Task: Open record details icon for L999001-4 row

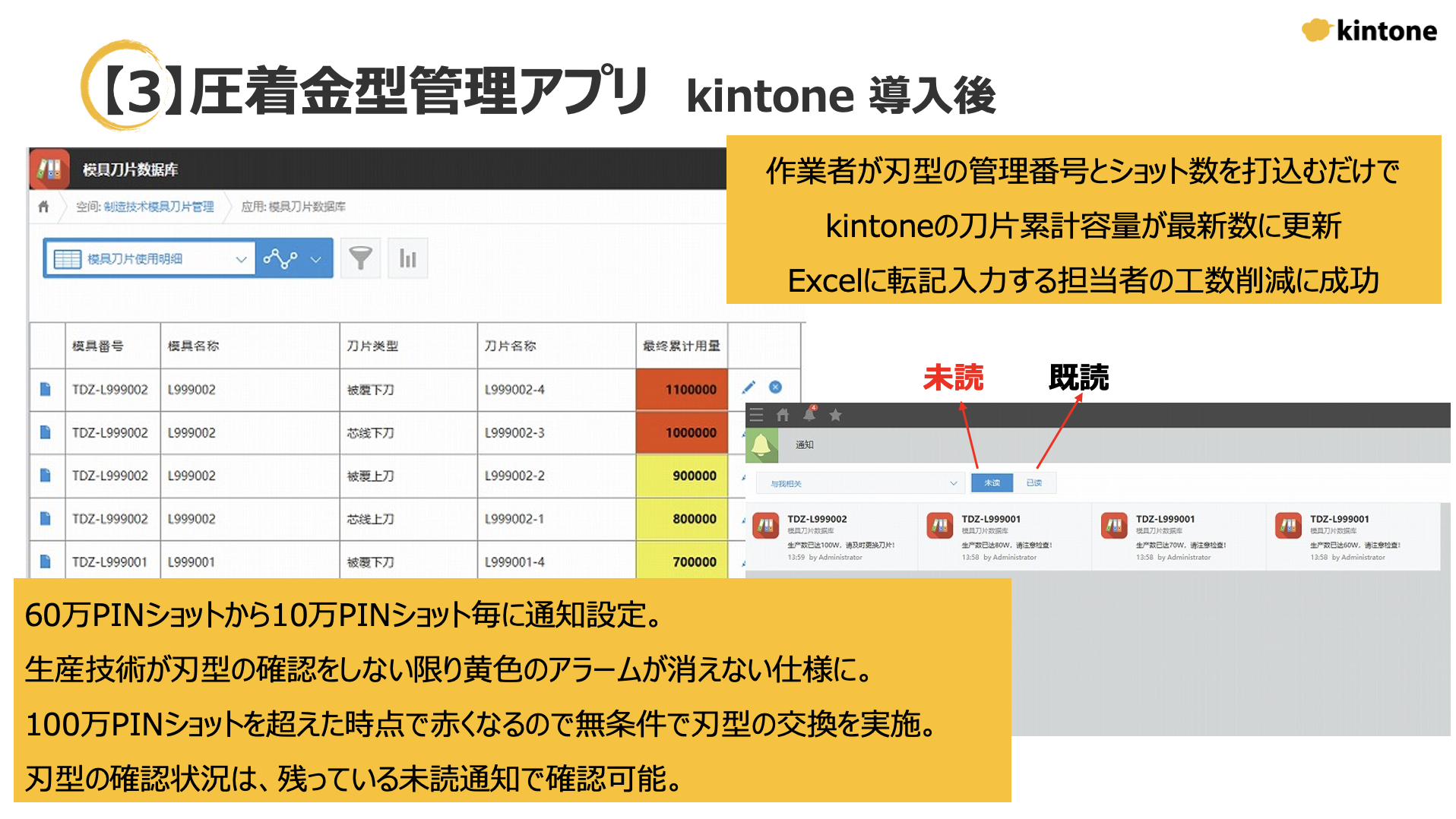Action: coord(46,561)
